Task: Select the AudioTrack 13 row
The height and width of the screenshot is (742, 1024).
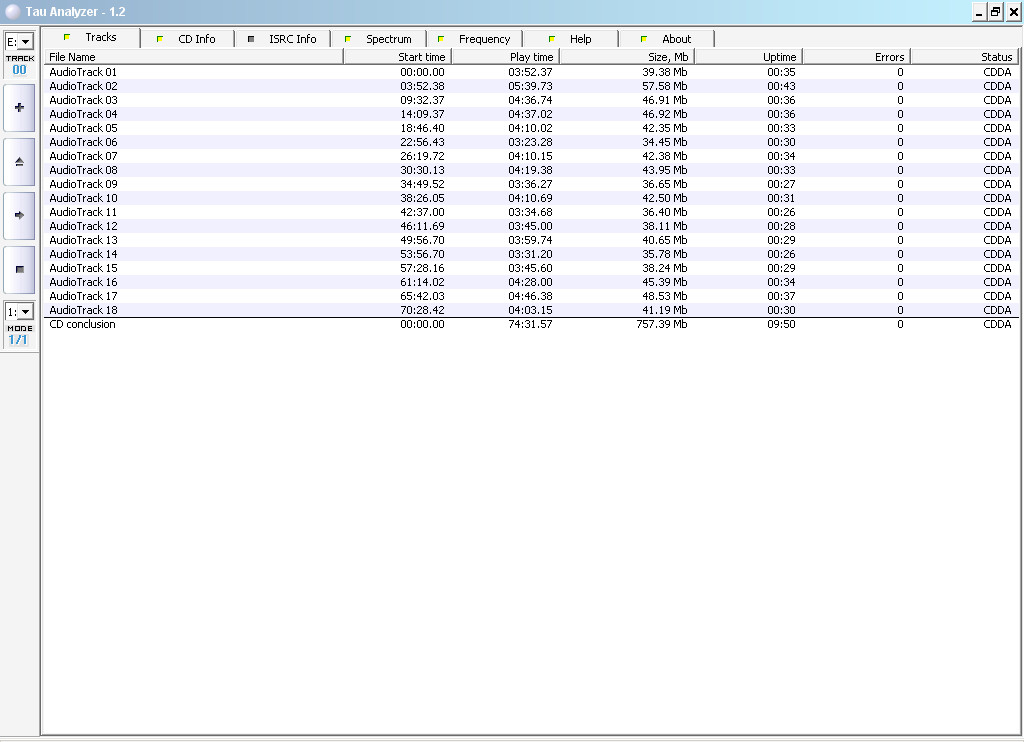Action: [x=531, y=240]
